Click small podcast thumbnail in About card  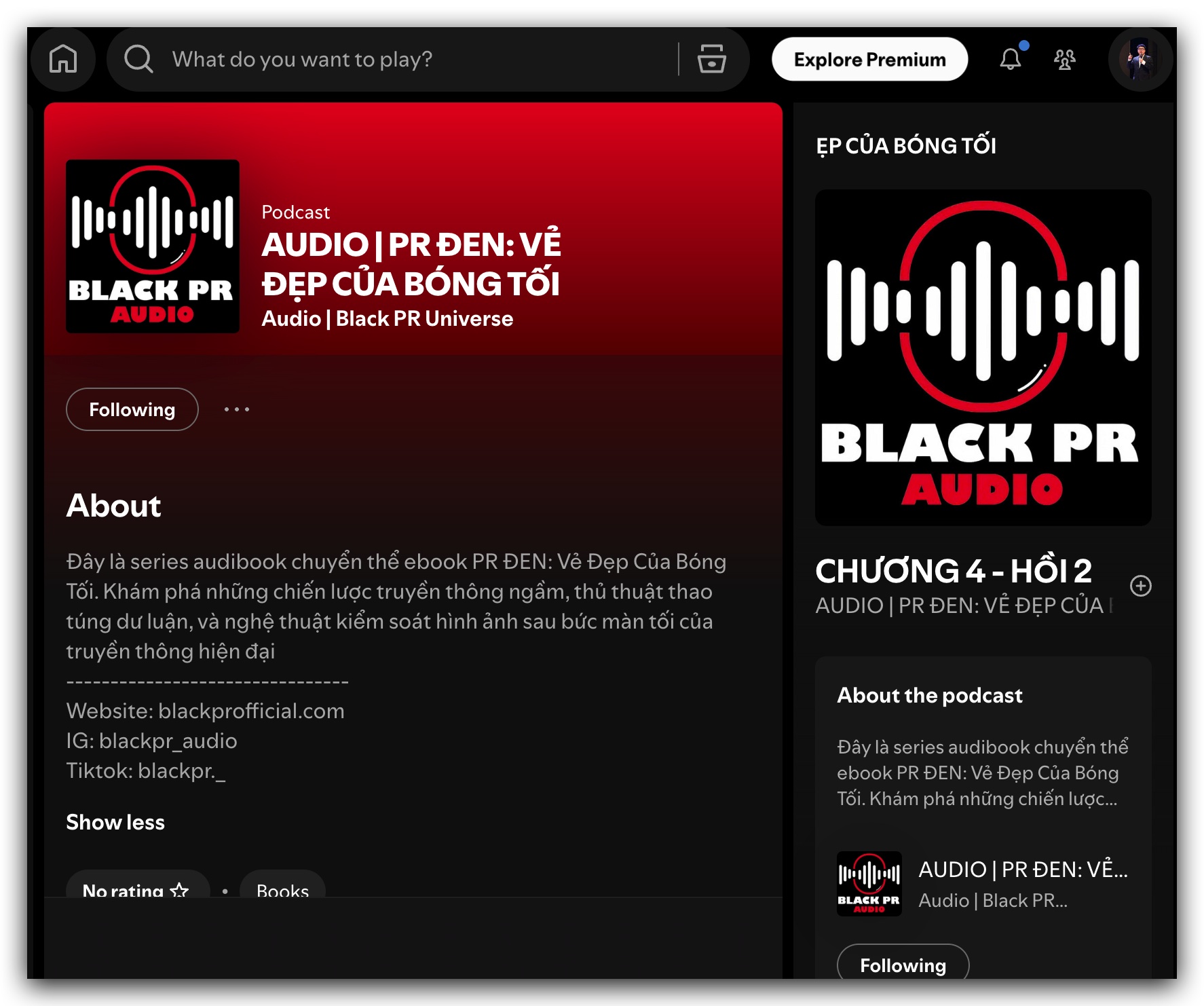tap(869, 884)
